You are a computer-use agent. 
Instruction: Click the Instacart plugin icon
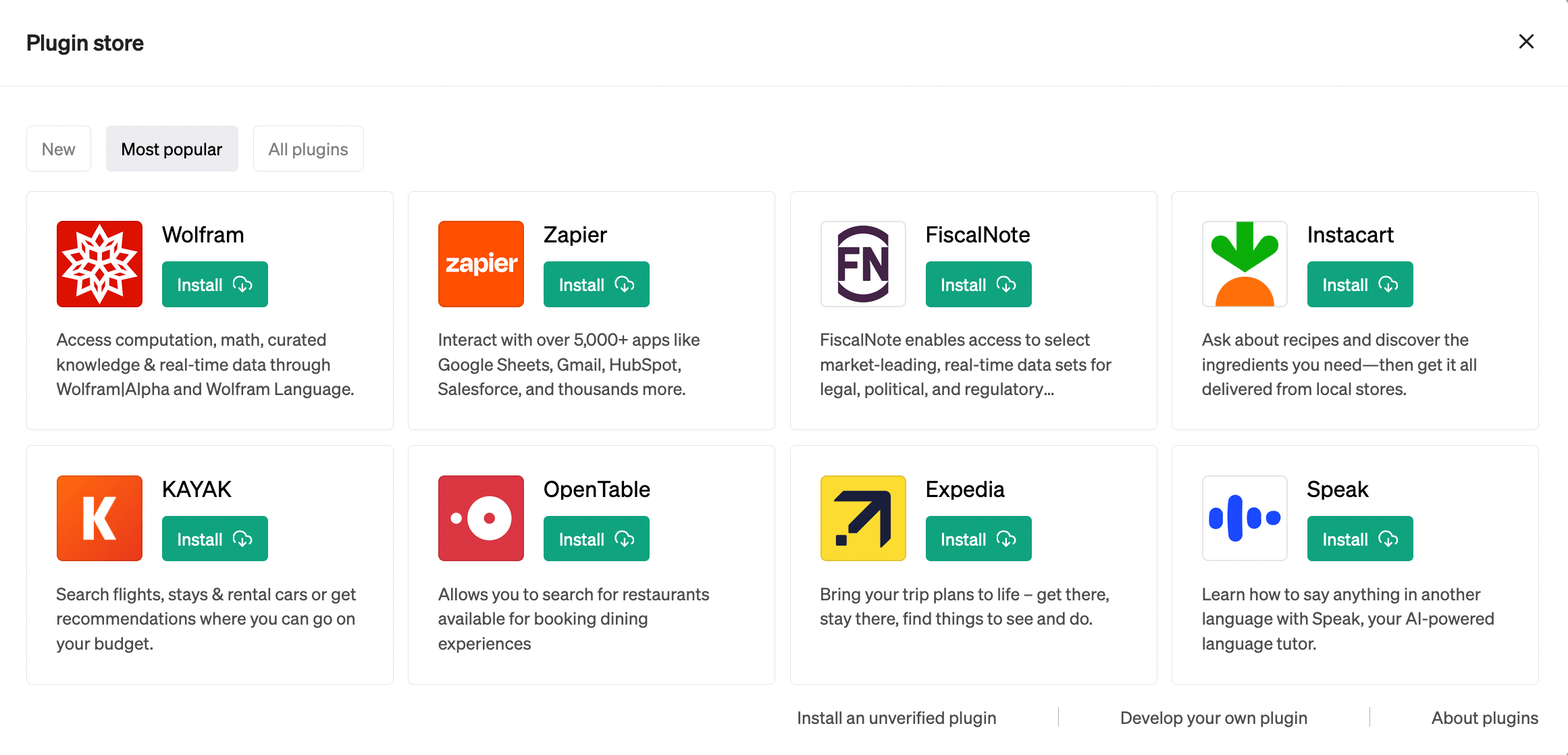tap(1244, 264)
